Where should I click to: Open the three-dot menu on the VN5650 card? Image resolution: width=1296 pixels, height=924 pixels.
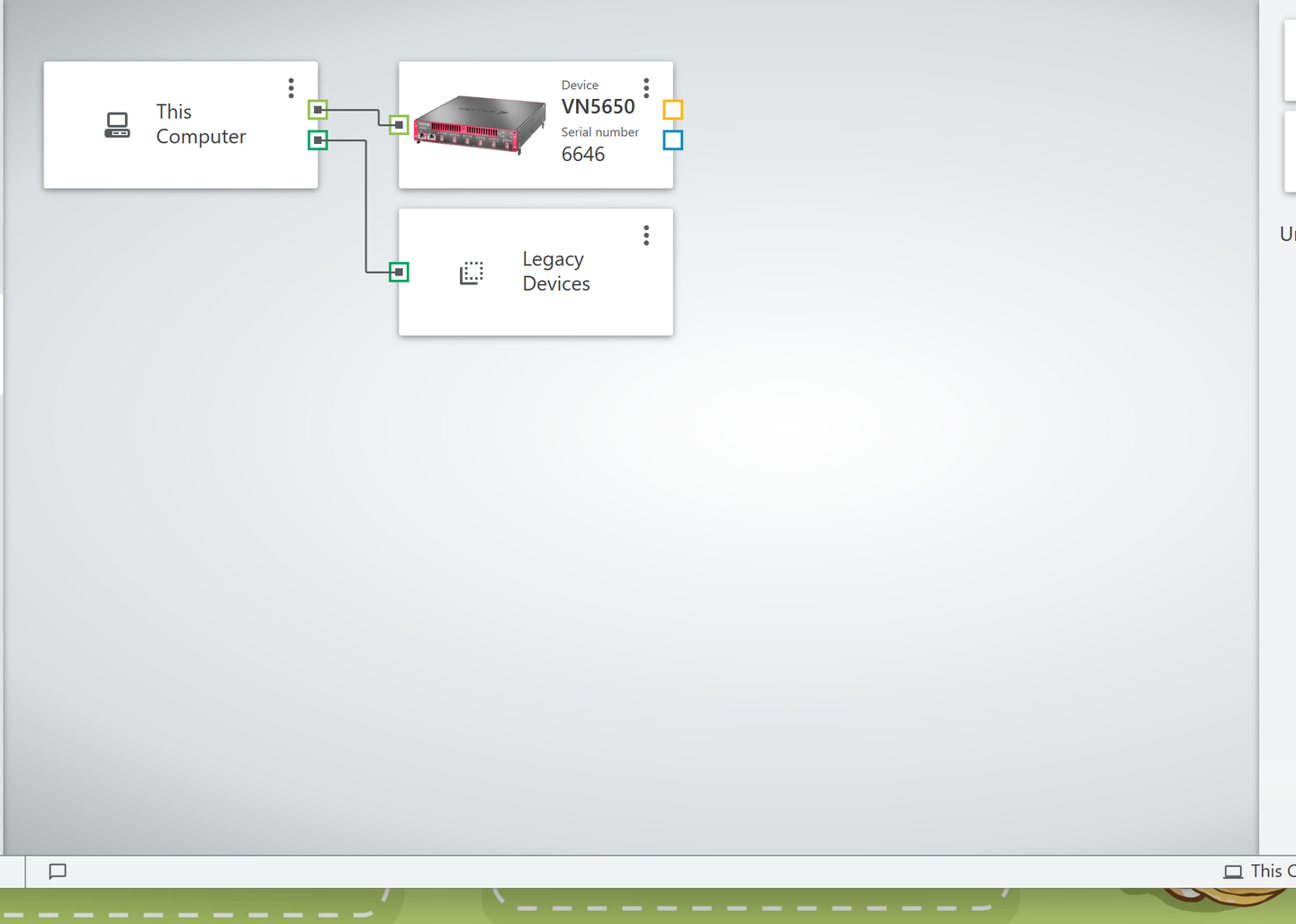[x=646, y=87]
